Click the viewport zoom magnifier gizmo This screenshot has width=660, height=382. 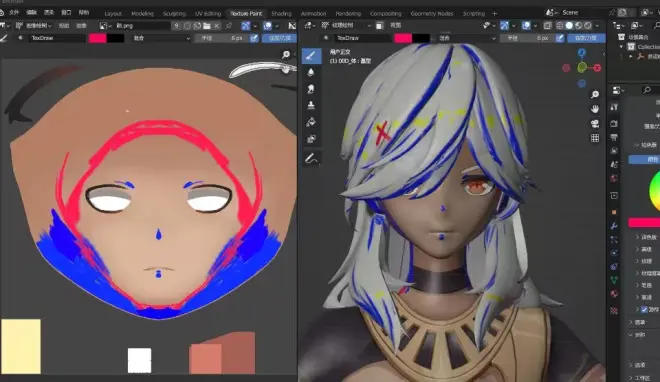[595, 94]
